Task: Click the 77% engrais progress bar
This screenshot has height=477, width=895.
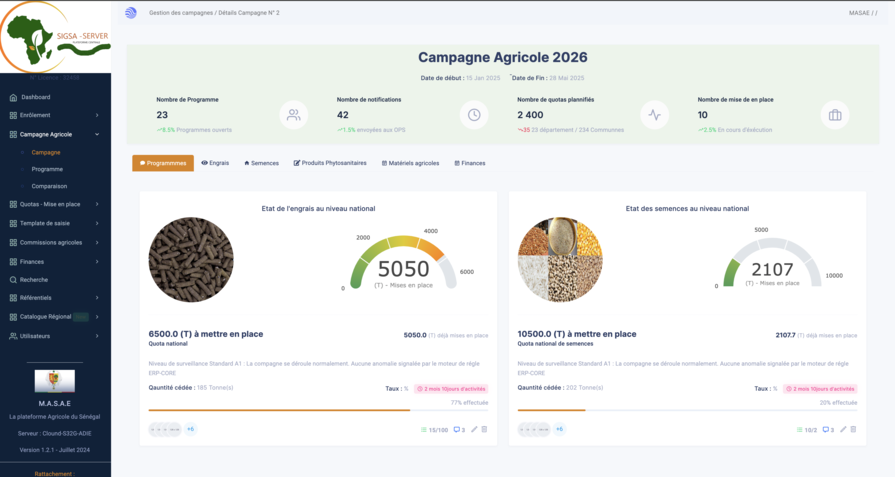Action: point(279,410)
